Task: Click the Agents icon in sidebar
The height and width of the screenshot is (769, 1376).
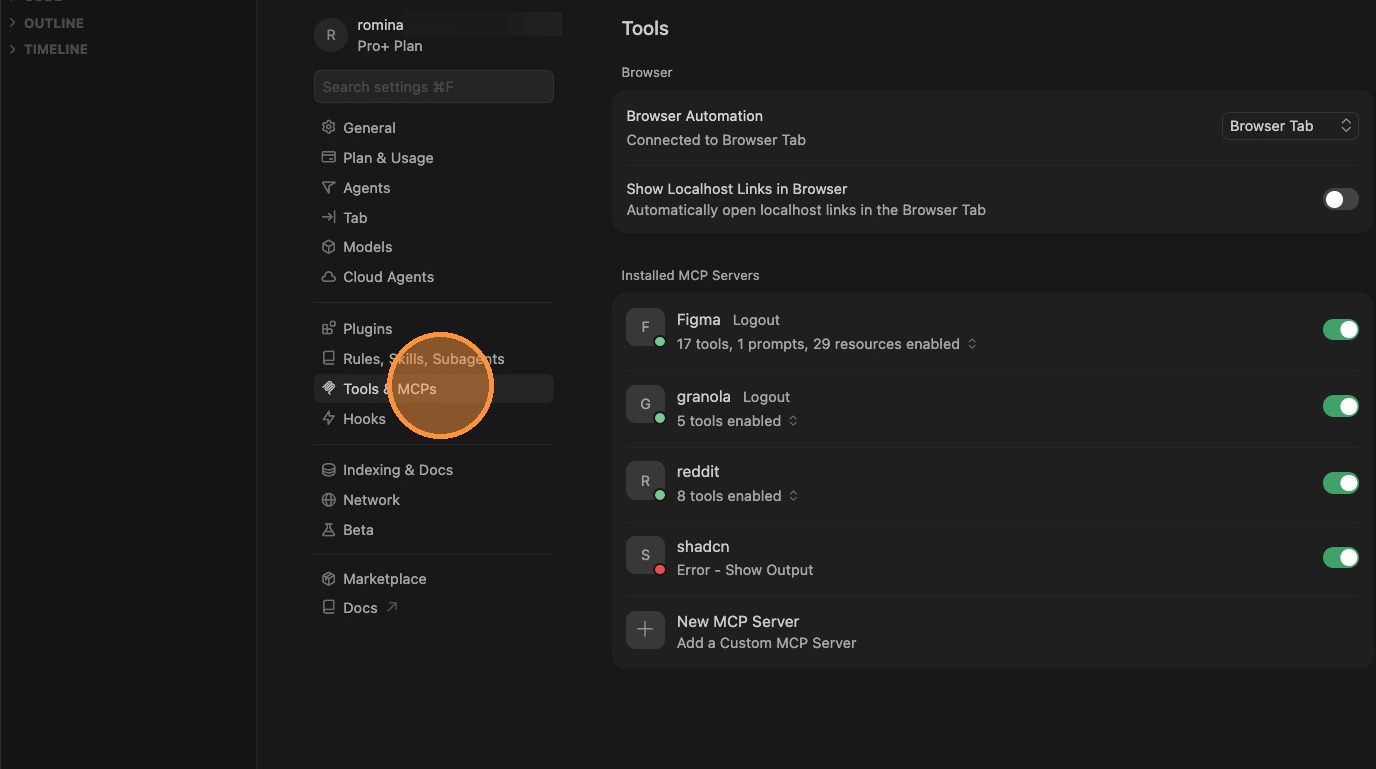Action: click(x=328, y=187)
